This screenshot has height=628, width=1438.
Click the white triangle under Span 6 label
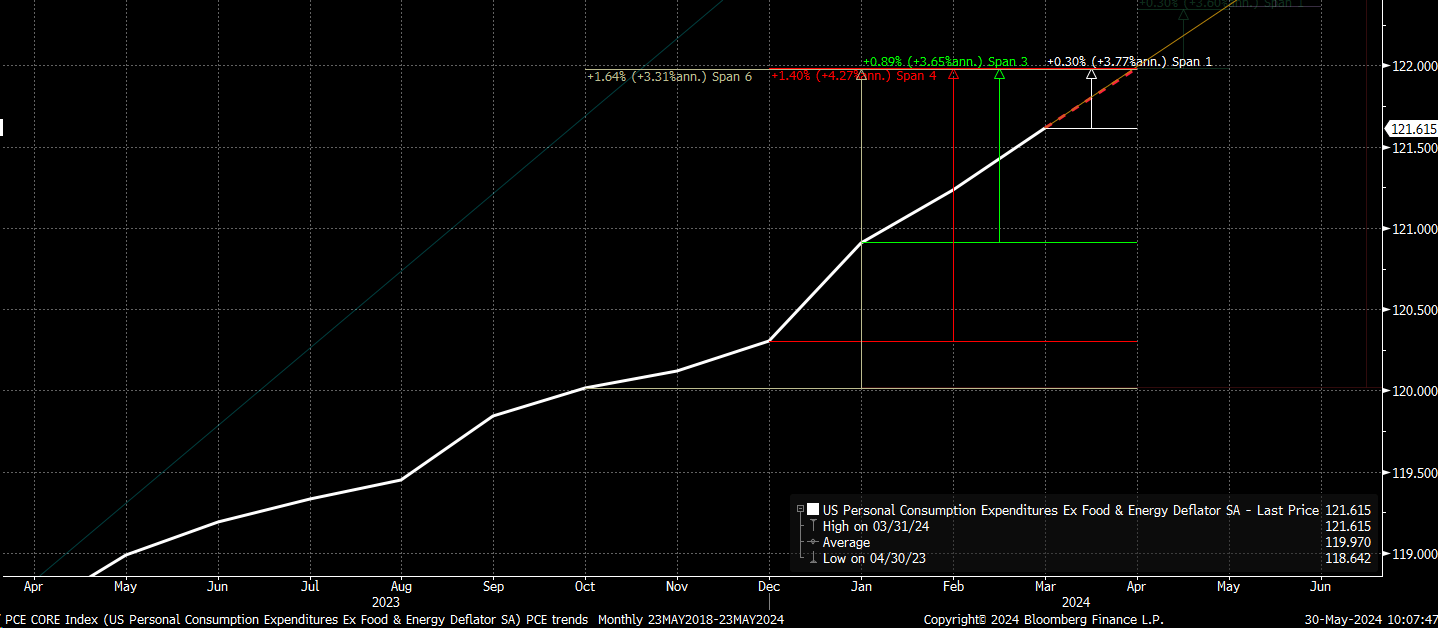pyautogui.click(x=860, y=76)
